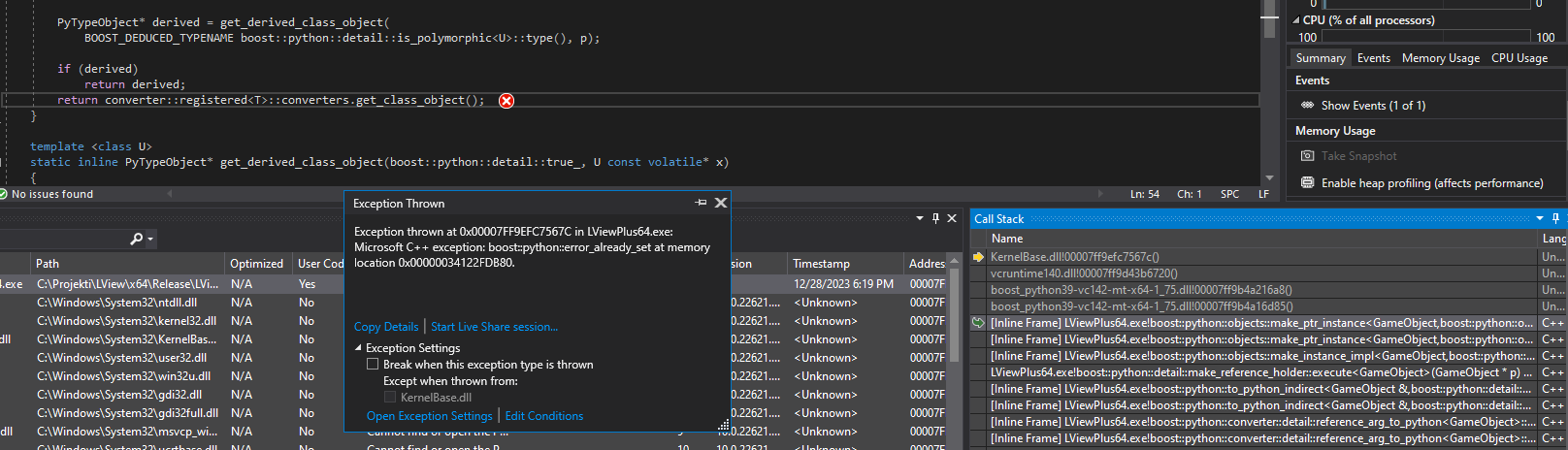Screen dimensions: 1568x450
Task: Click Show Events (1 of 1)
Action: click(x=1373, y=105)
